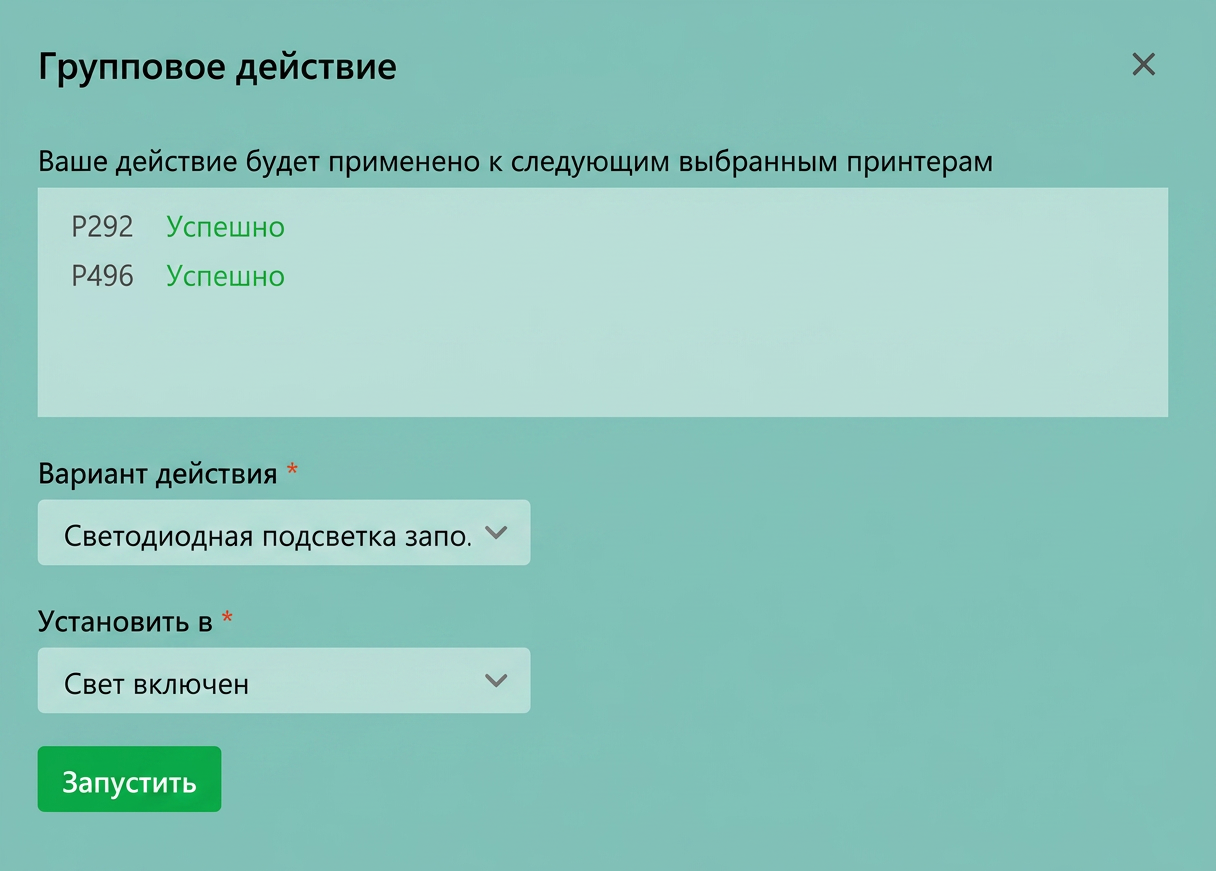The width and height of the screenshot is (1216, 871).
Task: Click Успешно status next to P496
Action: (x=225, y=276)
